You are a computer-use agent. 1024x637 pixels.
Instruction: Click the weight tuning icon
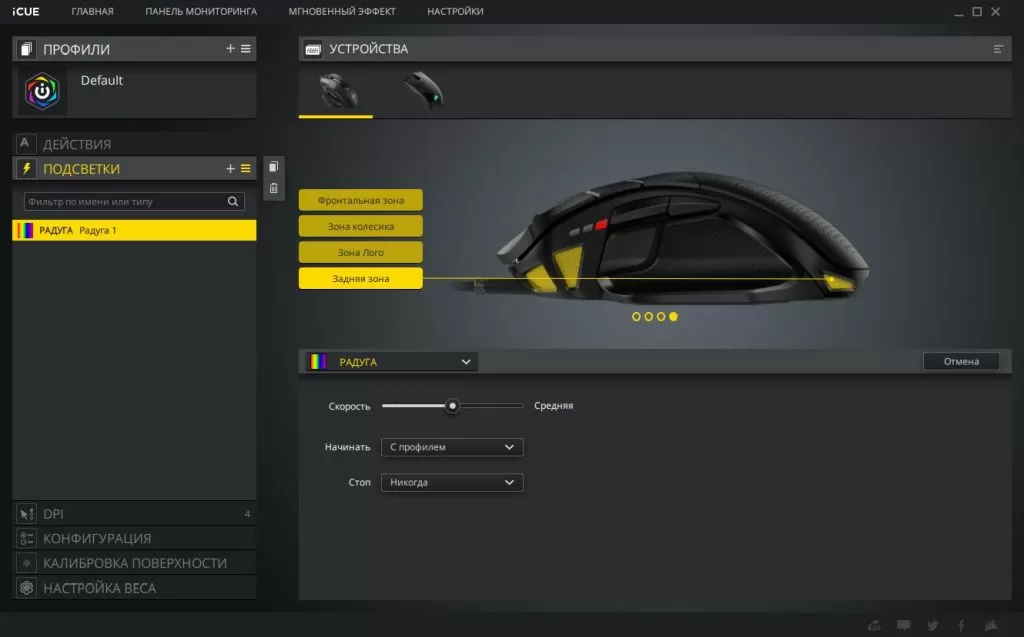tap(26, 588)
